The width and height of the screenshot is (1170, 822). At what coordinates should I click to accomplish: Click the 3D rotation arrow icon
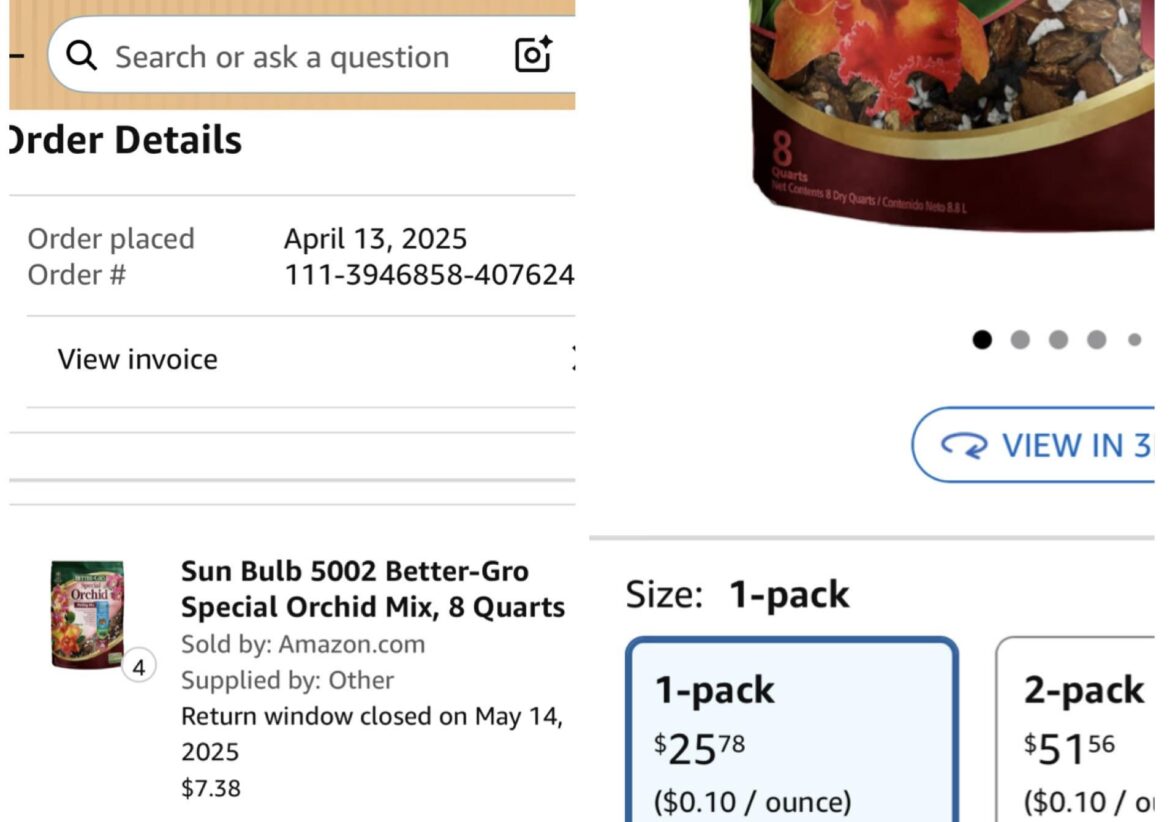969,444
